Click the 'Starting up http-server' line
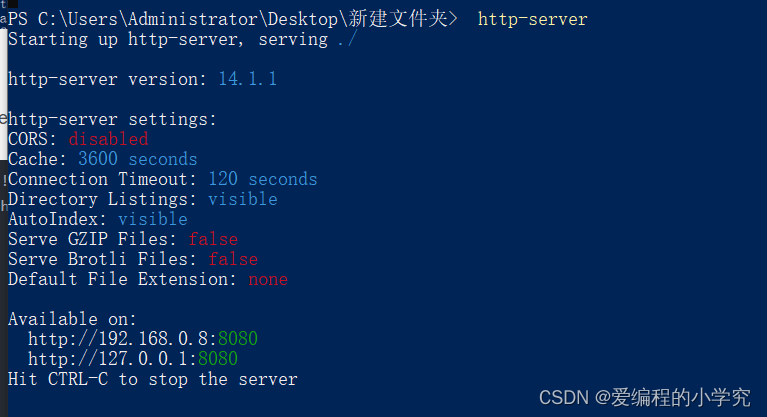The height and width of the screenshot is (417, 767). pyautogui.click(x=182, y=39)
